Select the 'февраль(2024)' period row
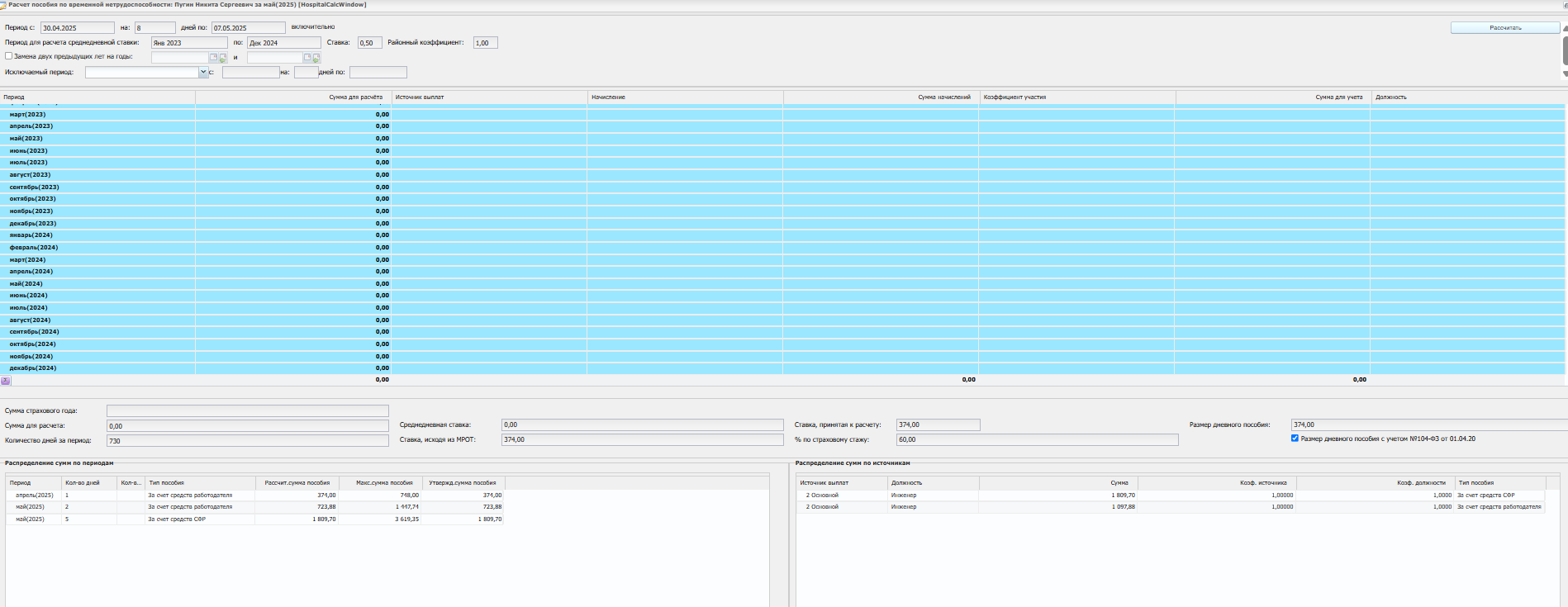 pyautogui.click(x=782, y=248)
